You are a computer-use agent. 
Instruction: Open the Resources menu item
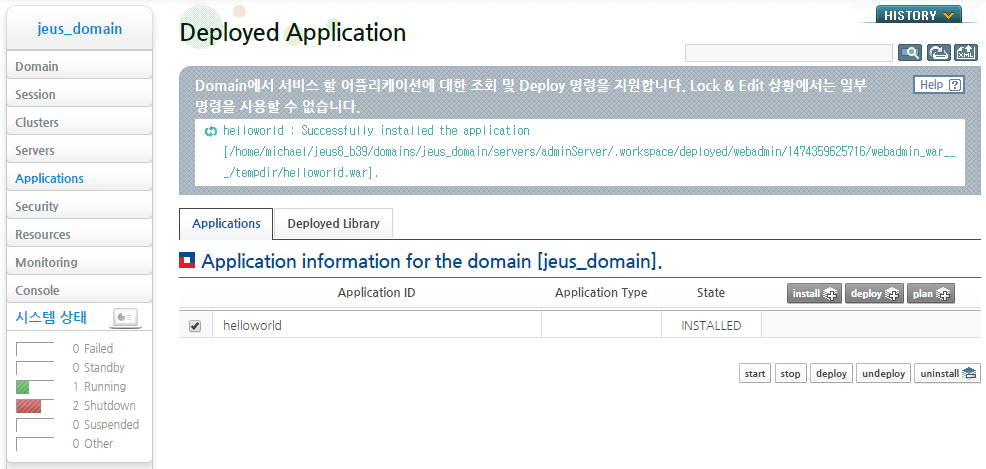point(79,234)
